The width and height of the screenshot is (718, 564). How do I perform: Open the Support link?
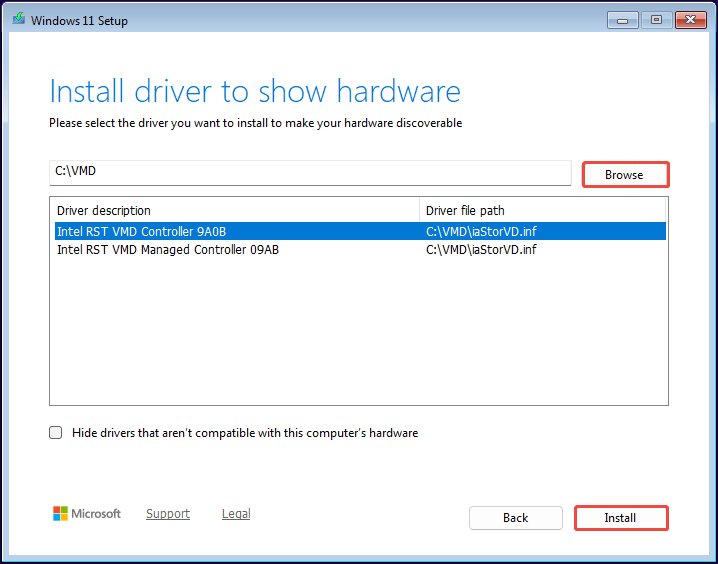[168, 514]
